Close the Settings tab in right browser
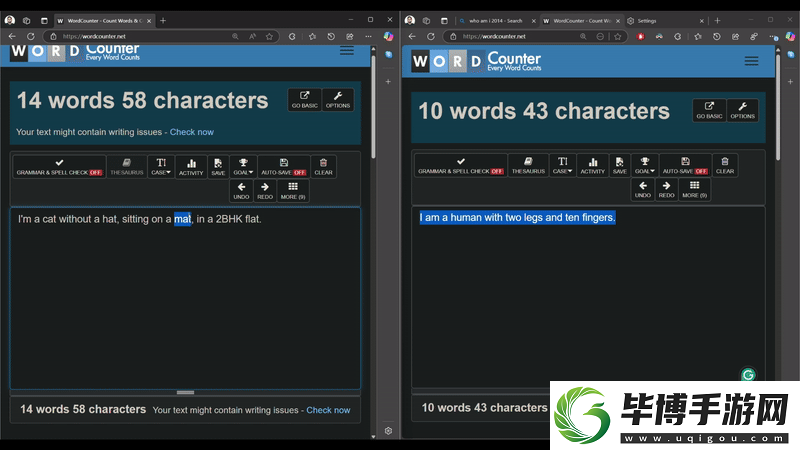This screenshot has height=450, width=800. click(x=702, y=21)
